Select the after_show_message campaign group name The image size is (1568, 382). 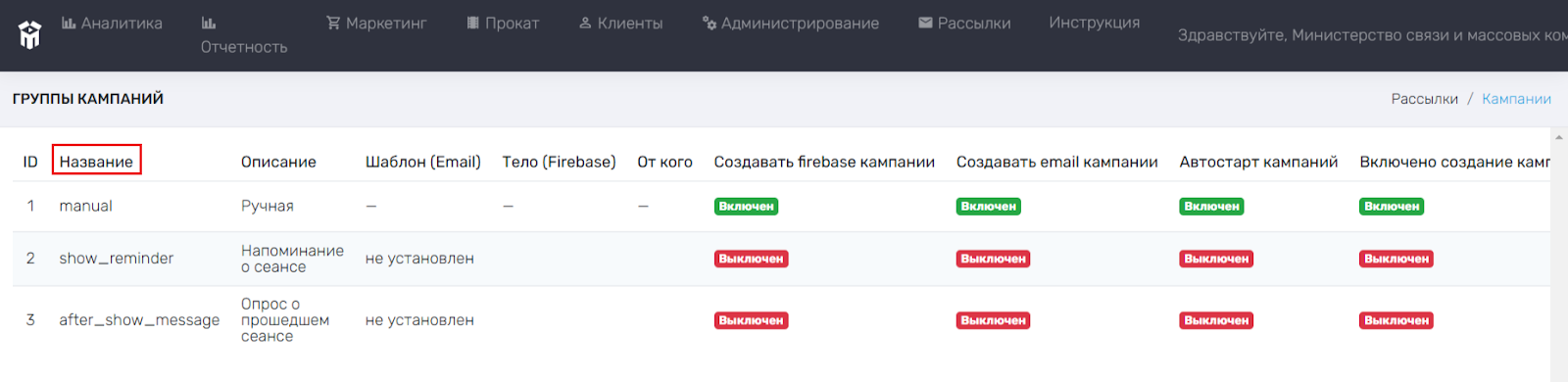pyautogui.click(x=139, y=320)
